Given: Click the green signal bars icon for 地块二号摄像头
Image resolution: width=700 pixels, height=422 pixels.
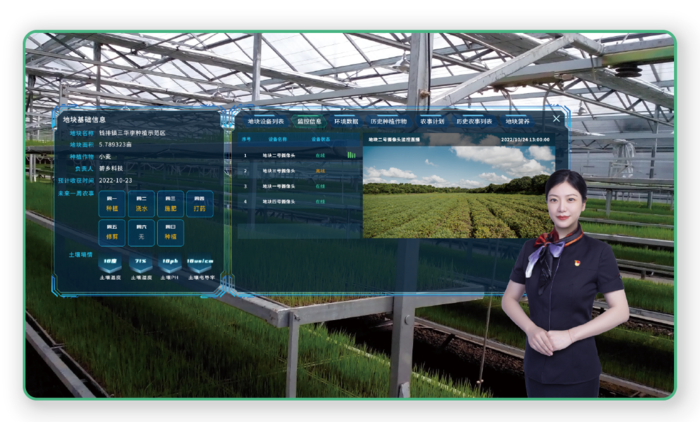Looking at the screenshot, I should (351, 156).
